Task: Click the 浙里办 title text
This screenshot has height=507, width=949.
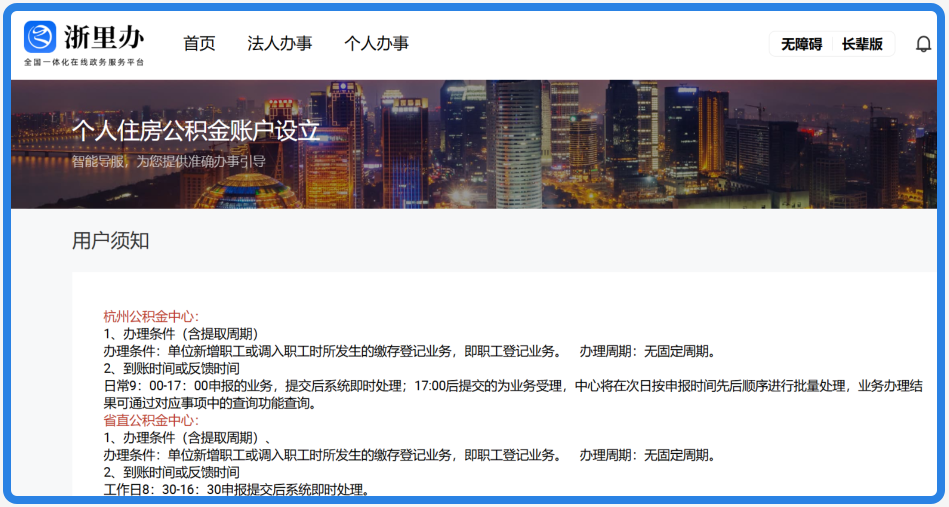Action: [104, 38]
